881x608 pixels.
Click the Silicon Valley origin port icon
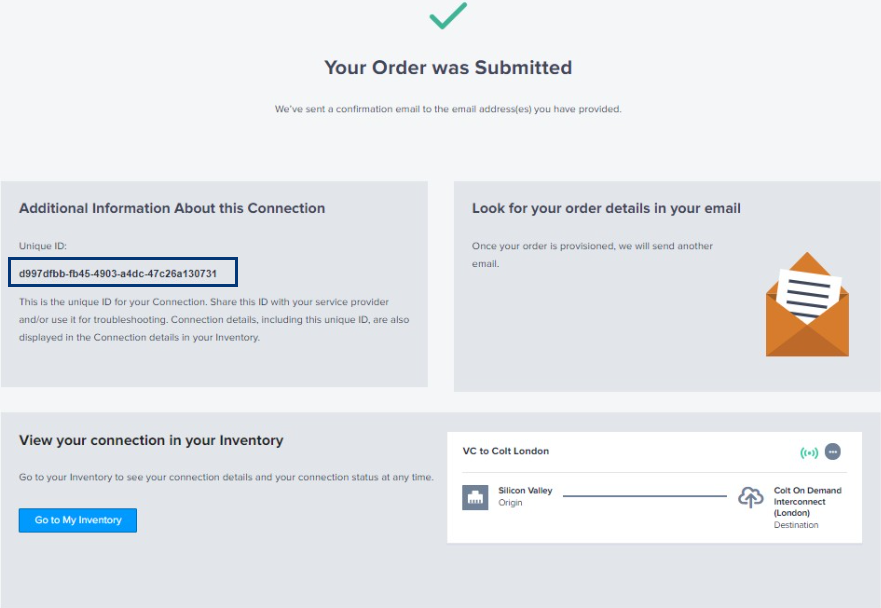point(475,497)
